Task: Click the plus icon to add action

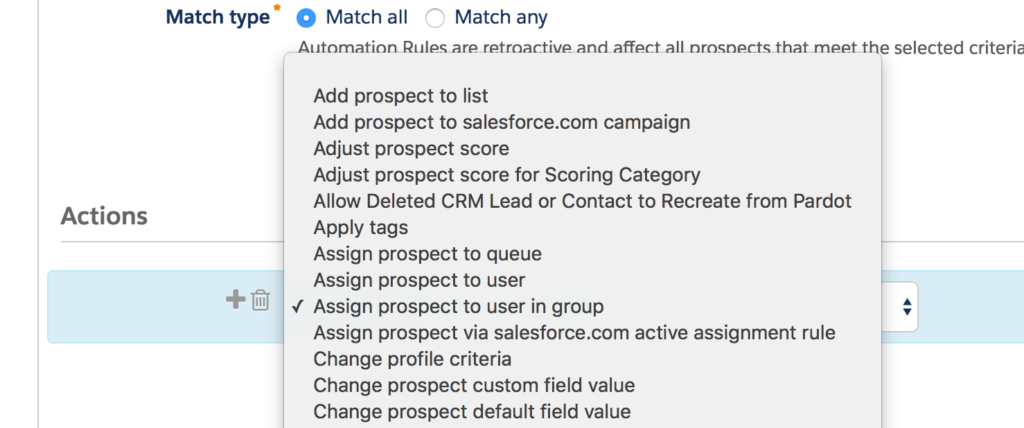Action: pyautogui.click(x=235, y=300)
